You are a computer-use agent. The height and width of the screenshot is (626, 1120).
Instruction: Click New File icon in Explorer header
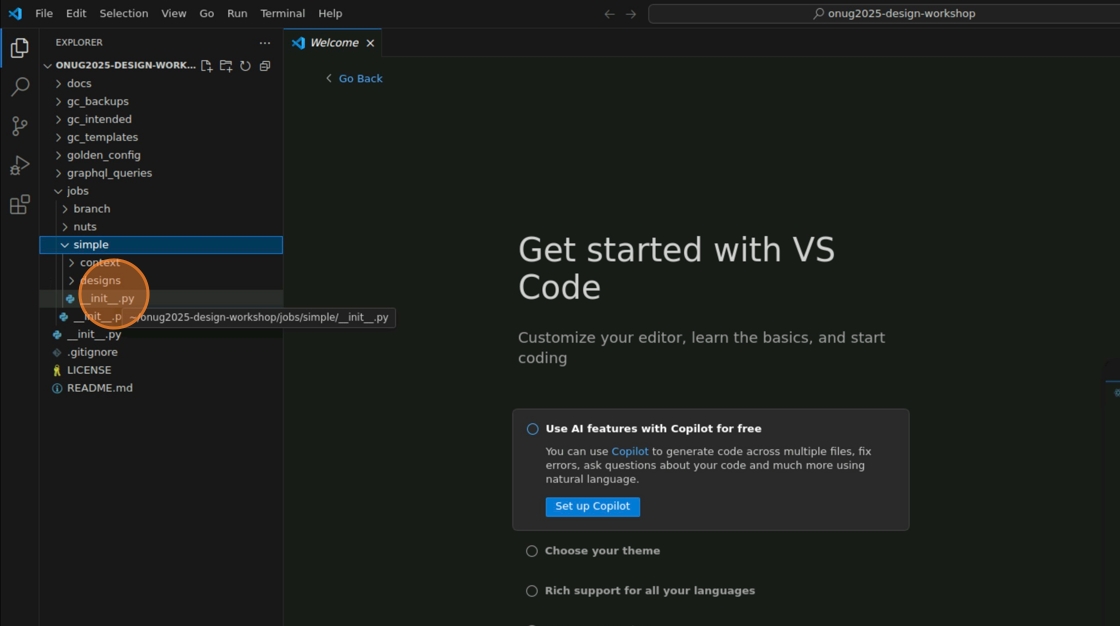[206, 66]
